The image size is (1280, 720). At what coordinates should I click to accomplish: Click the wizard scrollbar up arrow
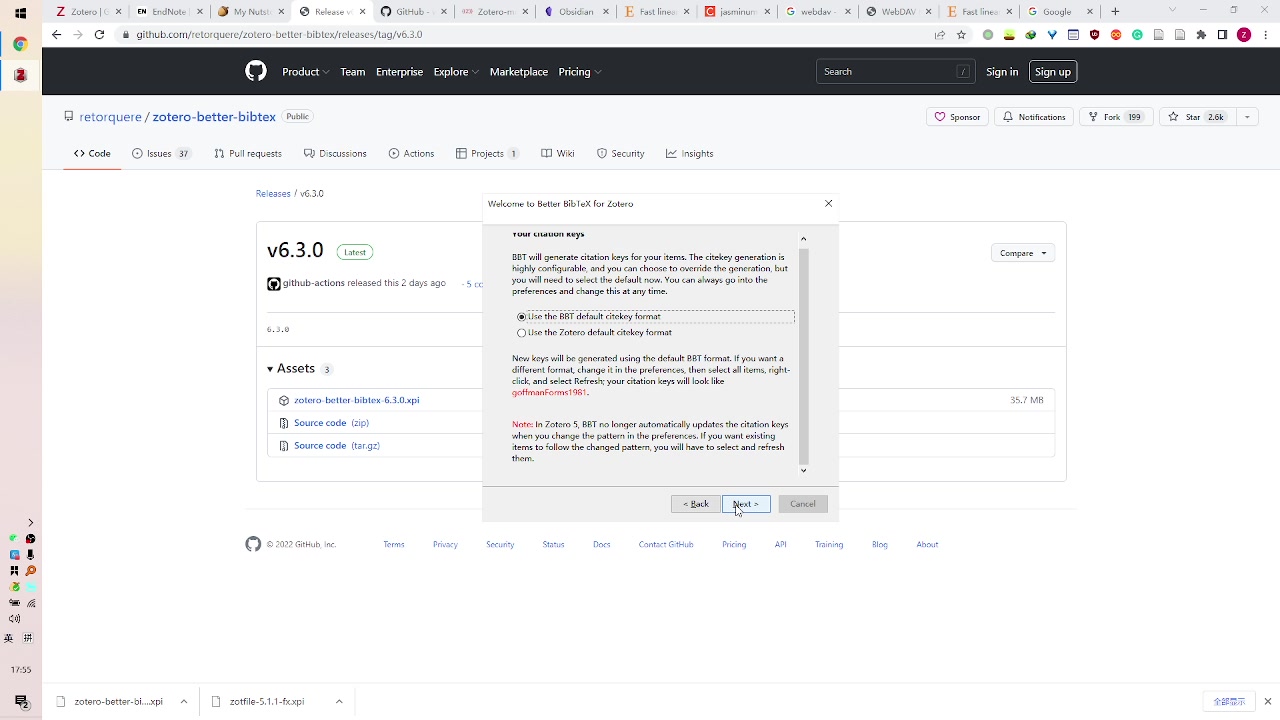(803, 239)
